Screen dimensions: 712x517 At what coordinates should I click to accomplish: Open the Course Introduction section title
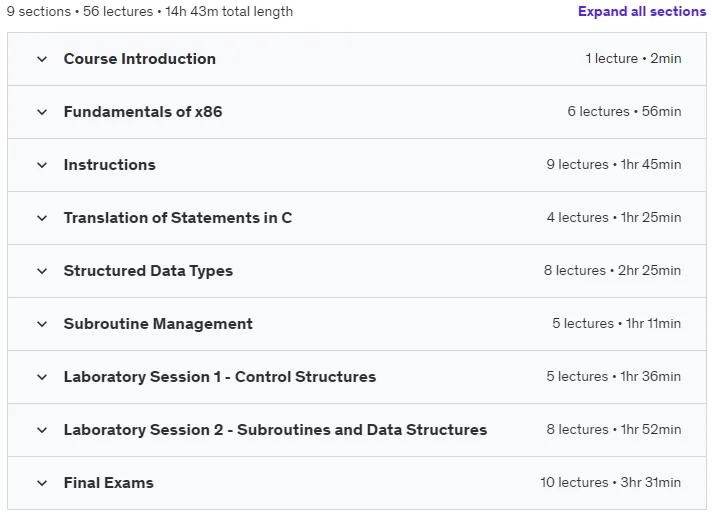tap(139, 59)
